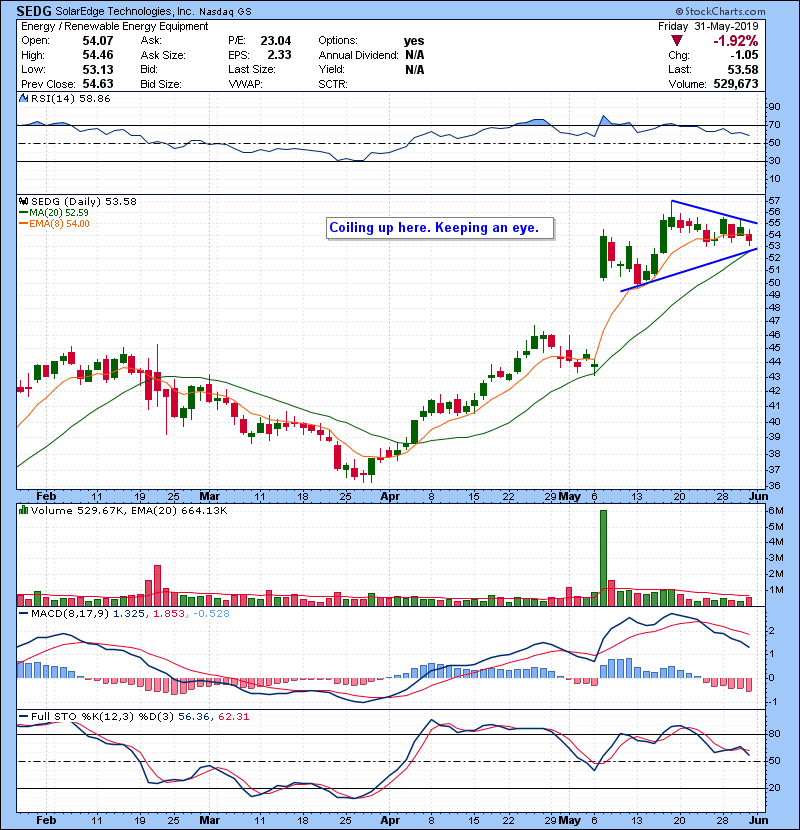
Task: Select the red MACD signal value 1.853
Action: click(169, 614)
